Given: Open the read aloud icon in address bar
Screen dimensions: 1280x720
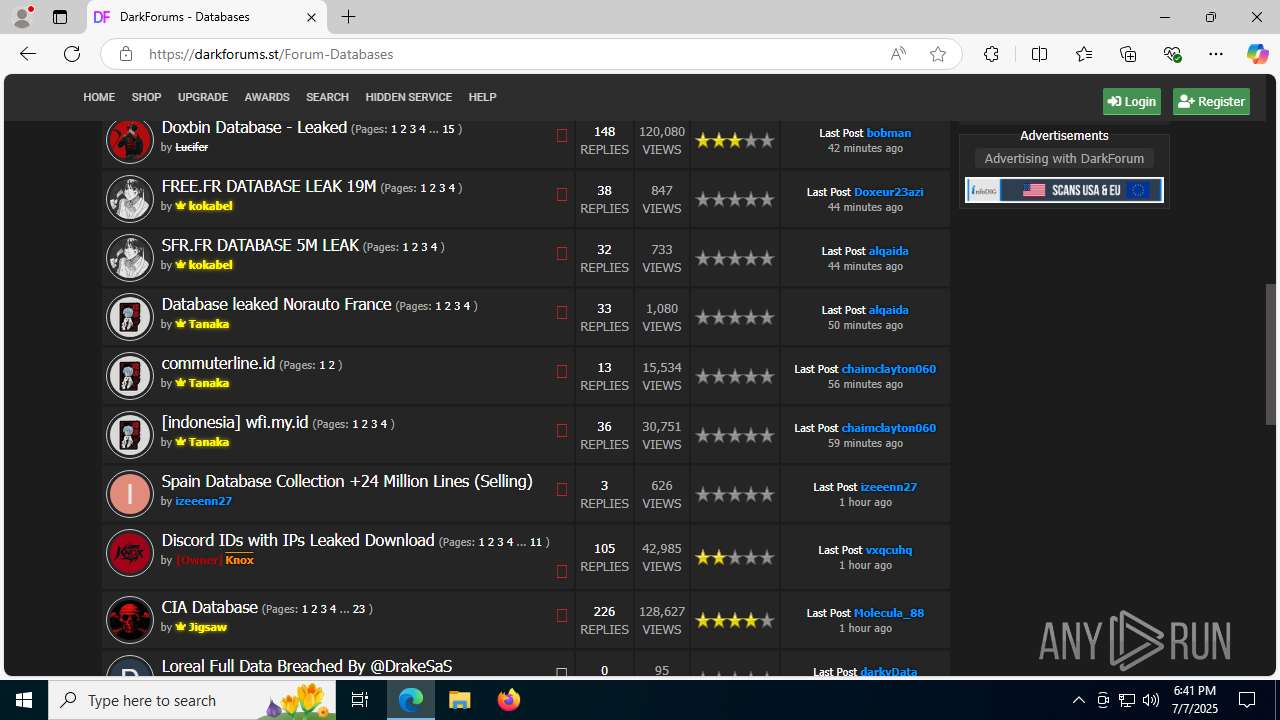Looking at the screenshot, I should click(x=898, y=54).
